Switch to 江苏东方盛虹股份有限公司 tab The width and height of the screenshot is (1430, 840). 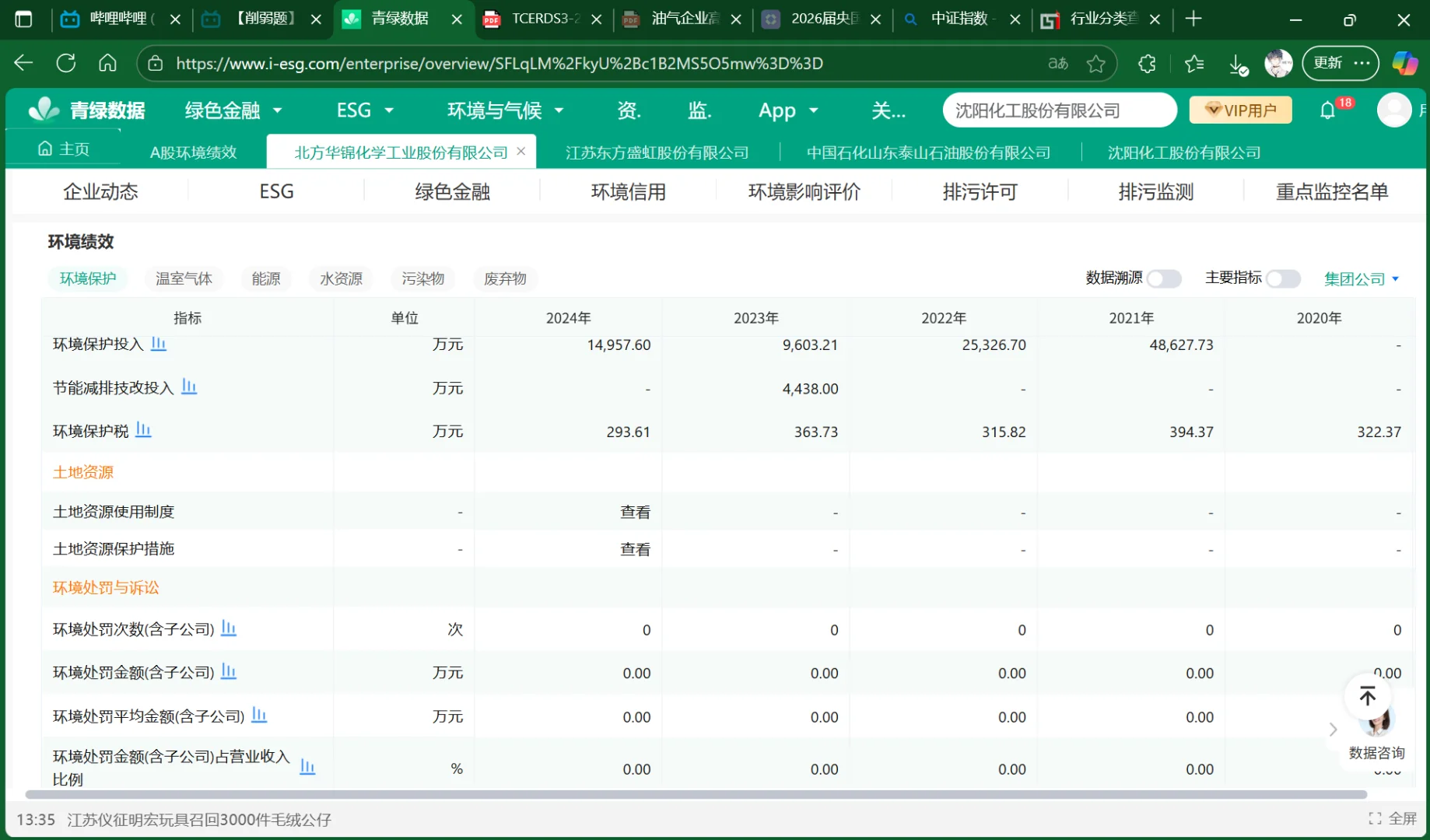click(657, 152)
